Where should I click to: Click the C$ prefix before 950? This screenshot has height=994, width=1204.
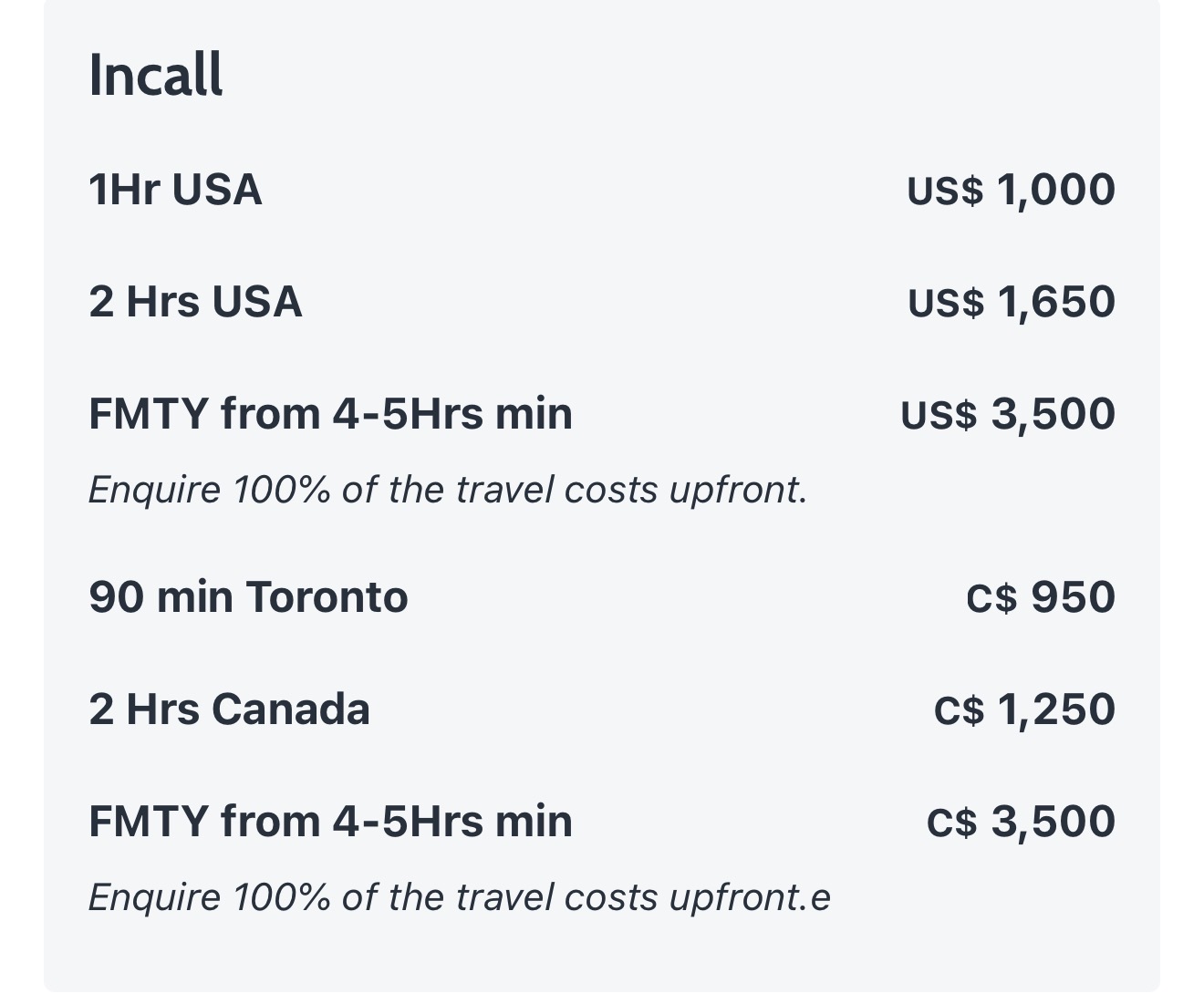[x=991, y=598]
